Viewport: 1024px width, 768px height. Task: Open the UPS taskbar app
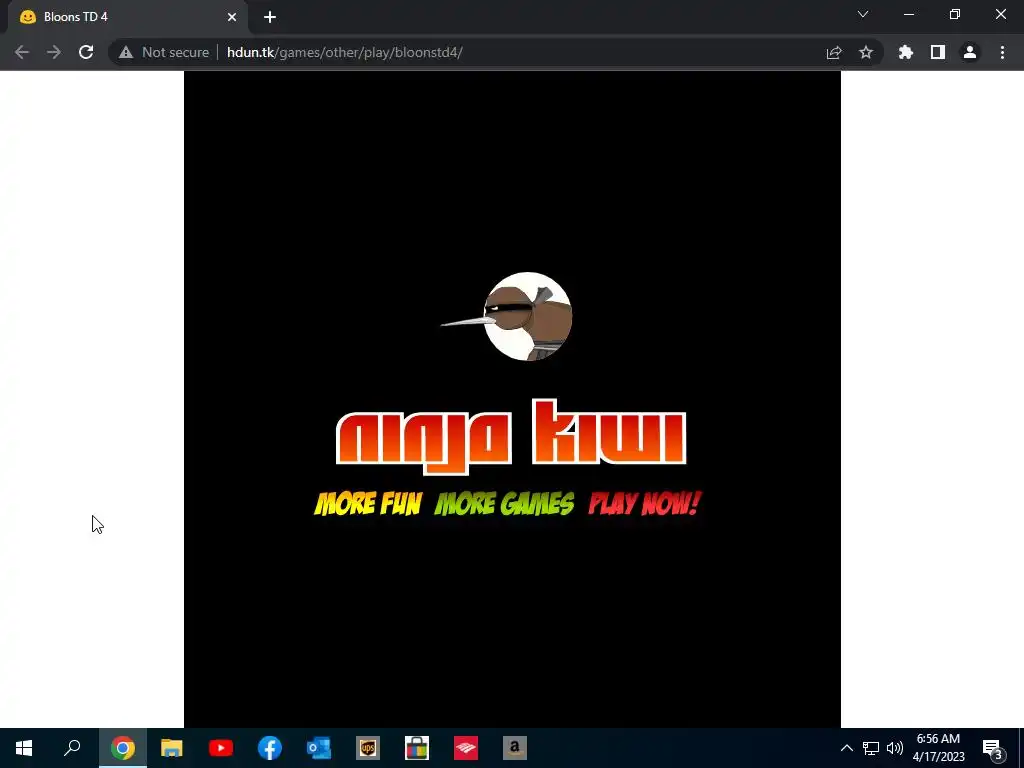coord(368,748)
